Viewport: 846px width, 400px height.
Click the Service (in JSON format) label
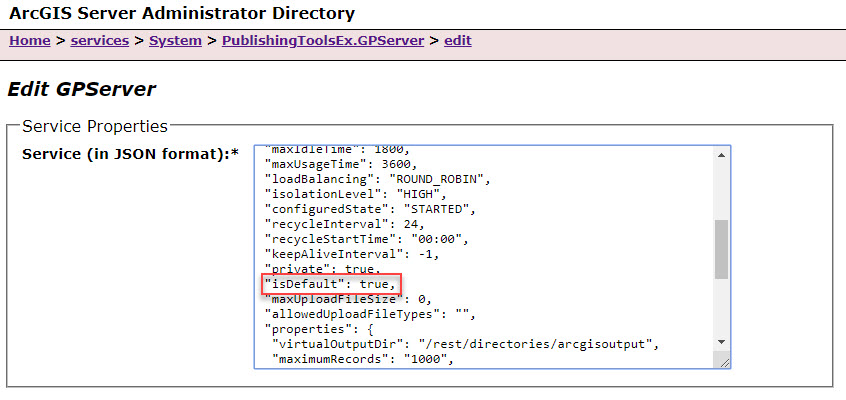click(x=131, y=154)
